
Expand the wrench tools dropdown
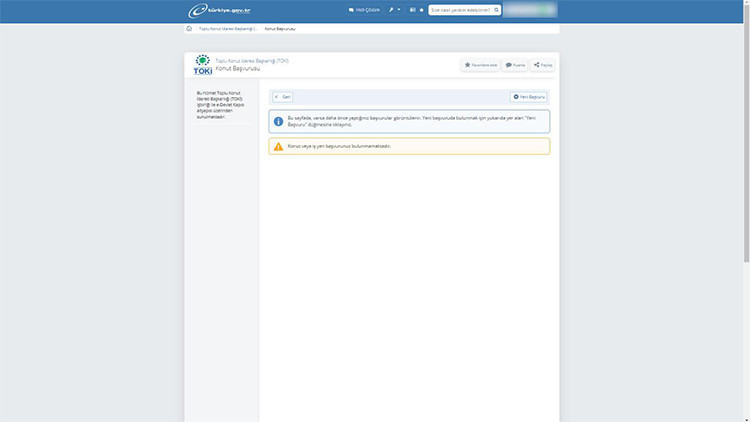coord(395,10)
